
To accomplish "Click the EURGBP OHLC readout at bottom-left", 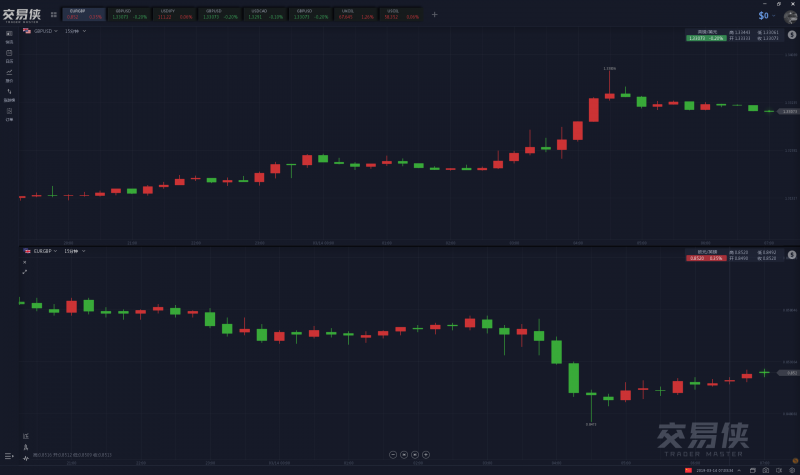I will (x=72, y=455).
